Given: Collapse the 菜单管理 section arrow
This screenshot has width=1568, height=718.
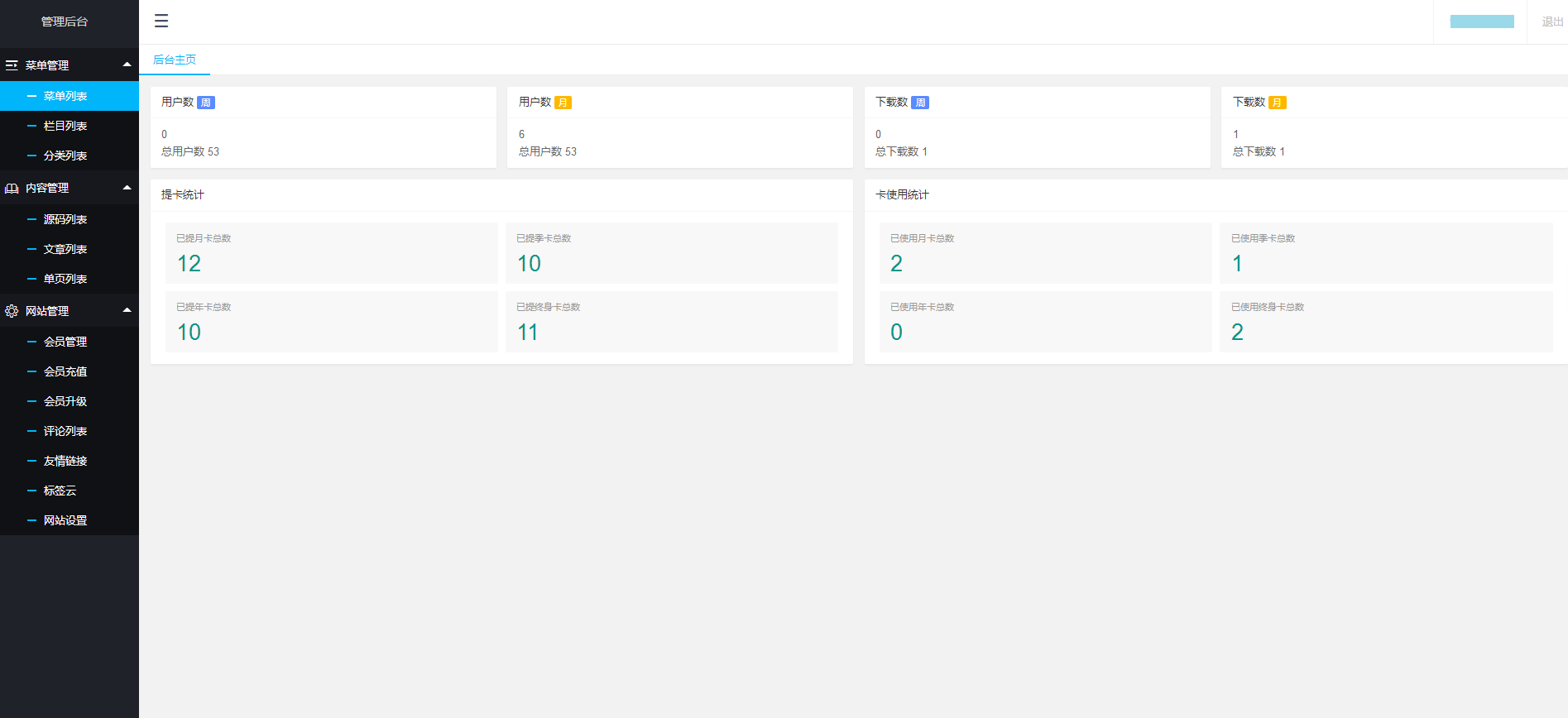Looking at the screenshot, I should click(127, 65).
